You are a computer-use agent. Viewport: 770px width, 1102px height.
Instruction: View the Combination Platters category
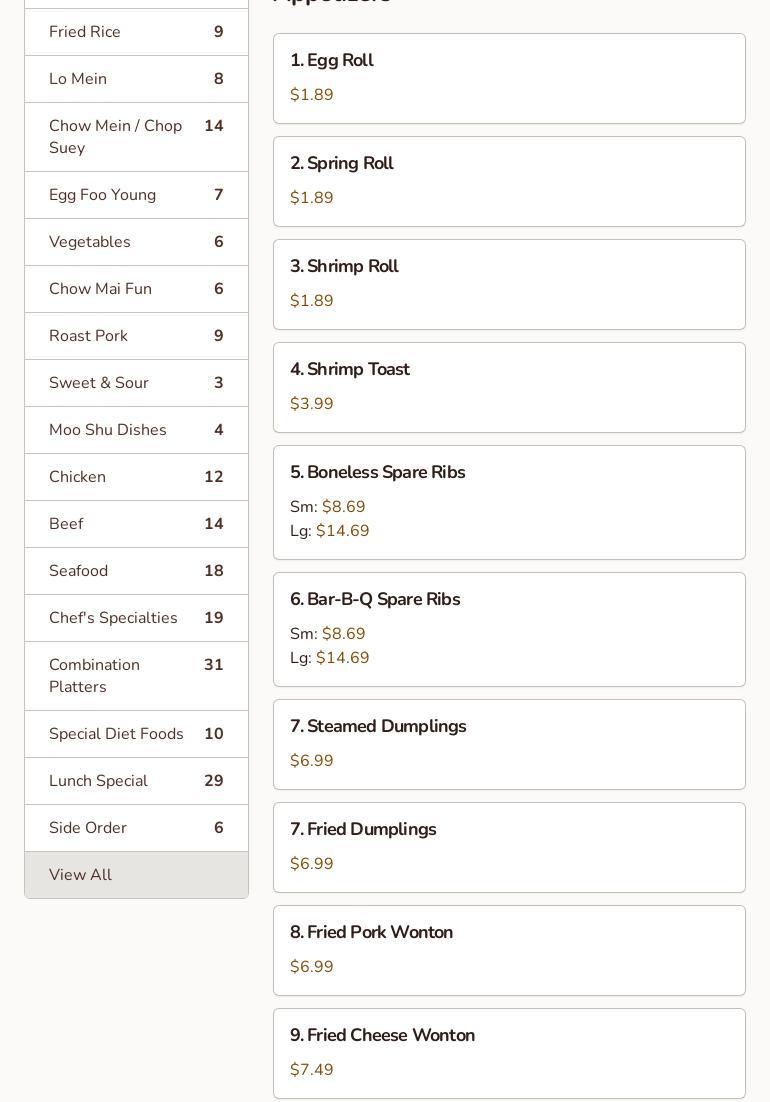pyautogui.click(x=136, y=676)
